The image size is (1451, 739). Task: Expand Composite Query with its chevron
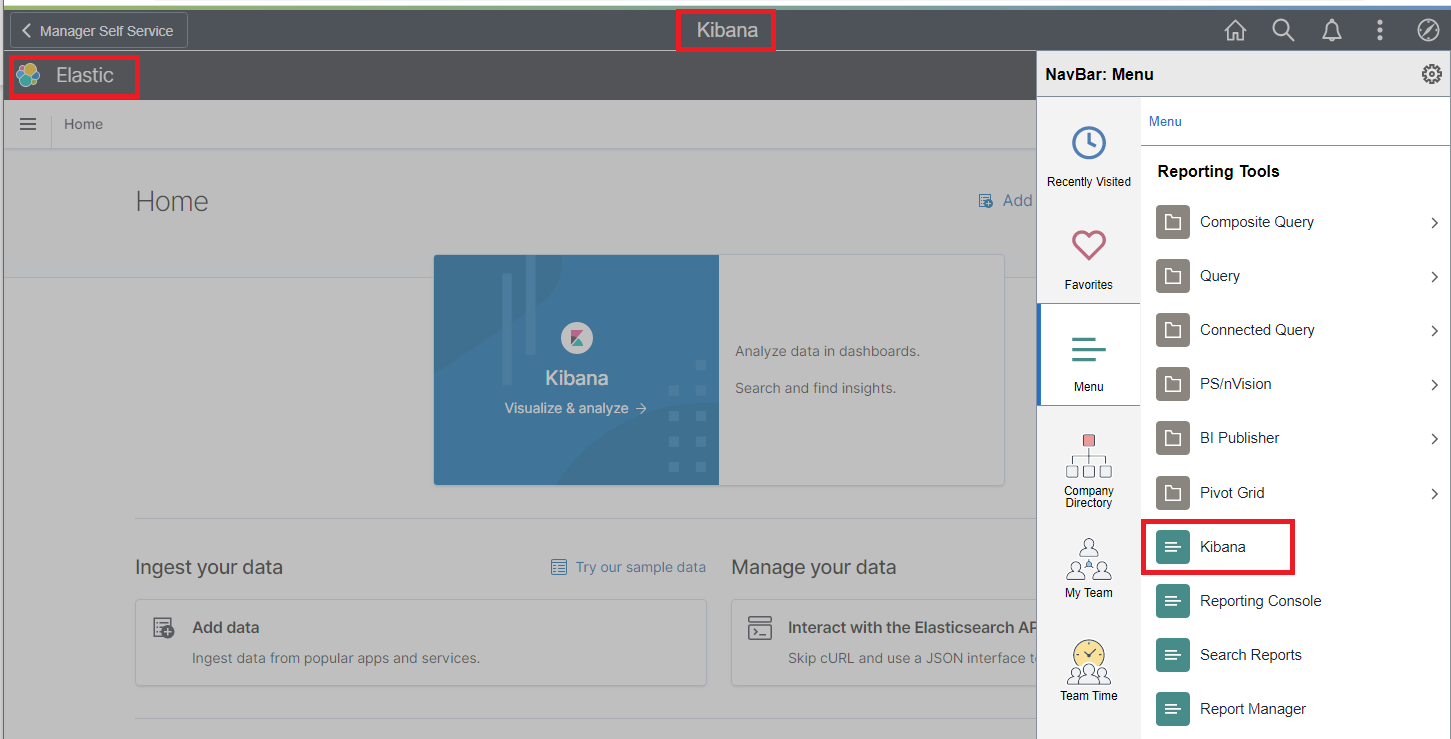point(1435,223)
